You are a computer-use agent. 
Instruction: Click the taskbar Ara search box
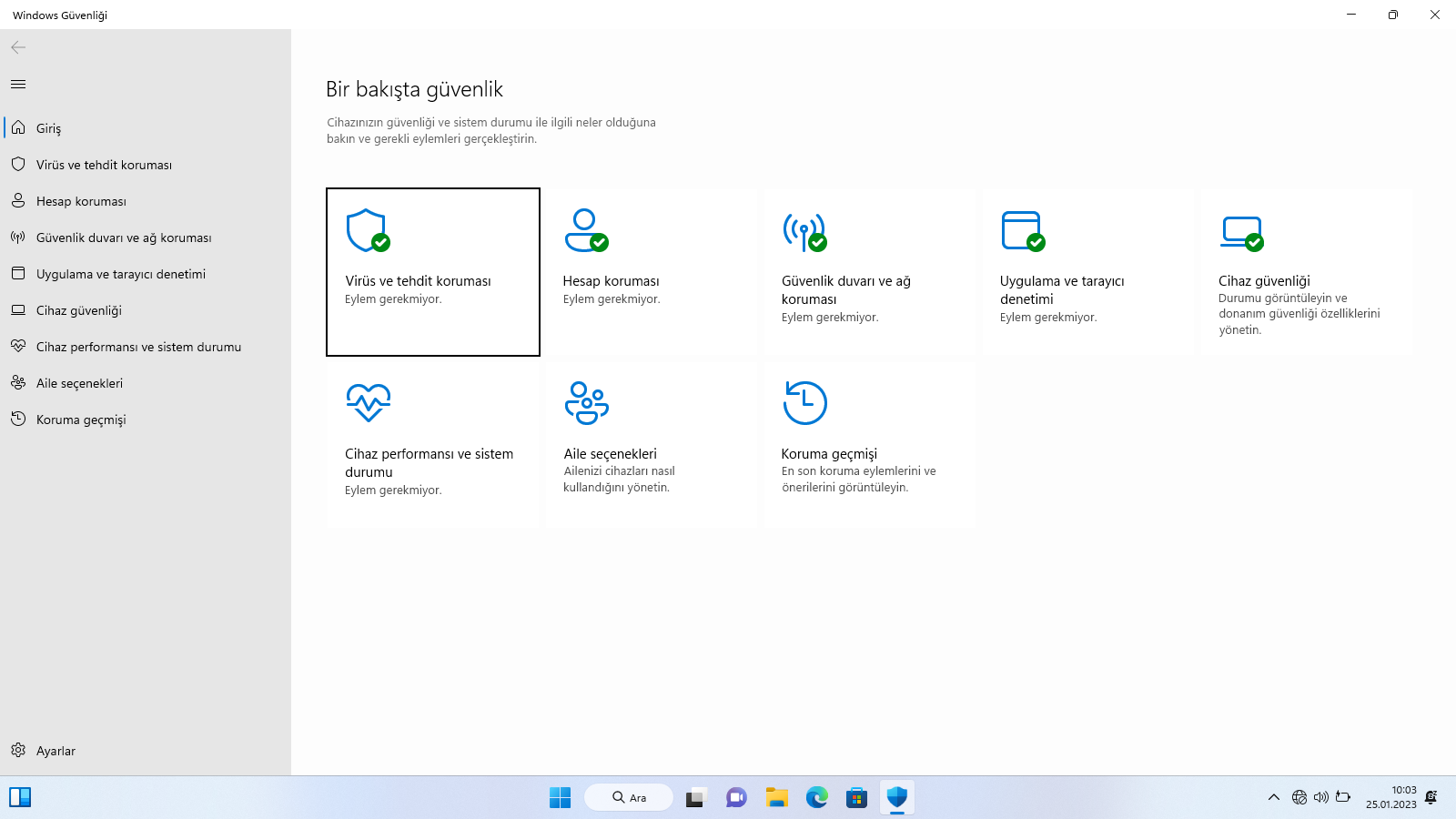[629, 798]
